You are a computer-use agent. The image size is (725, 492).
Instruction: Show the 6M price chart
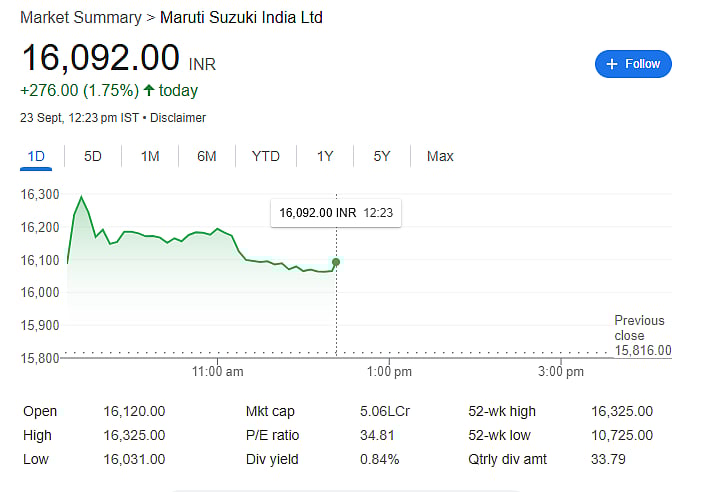(x=207, y=156)
